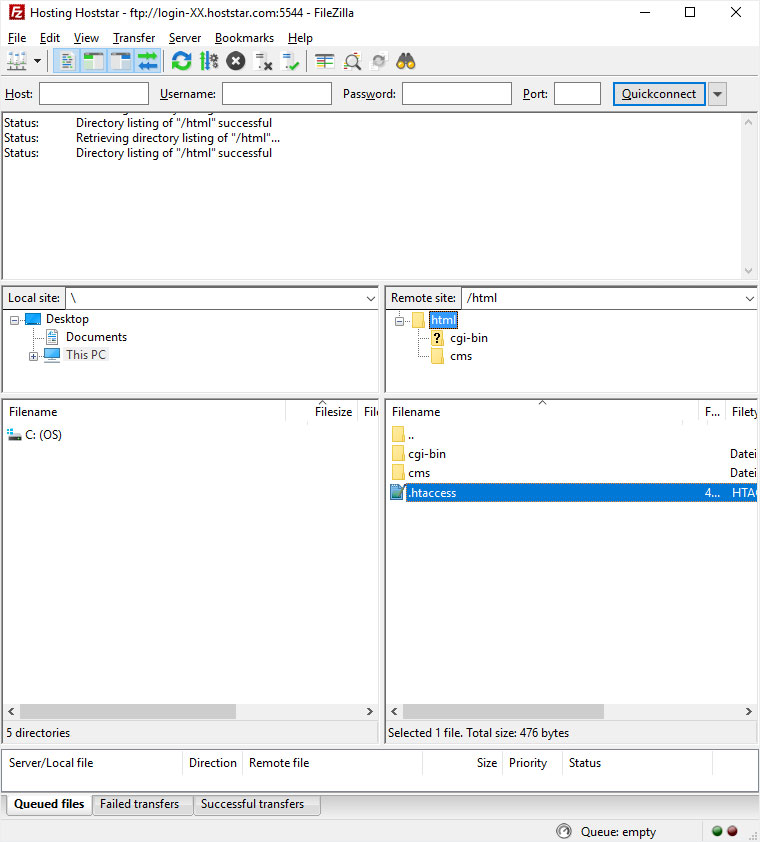Viewport: 760px width, 842px height.
Task: Collapse the remote html folder node
Action: coord(399,322)
